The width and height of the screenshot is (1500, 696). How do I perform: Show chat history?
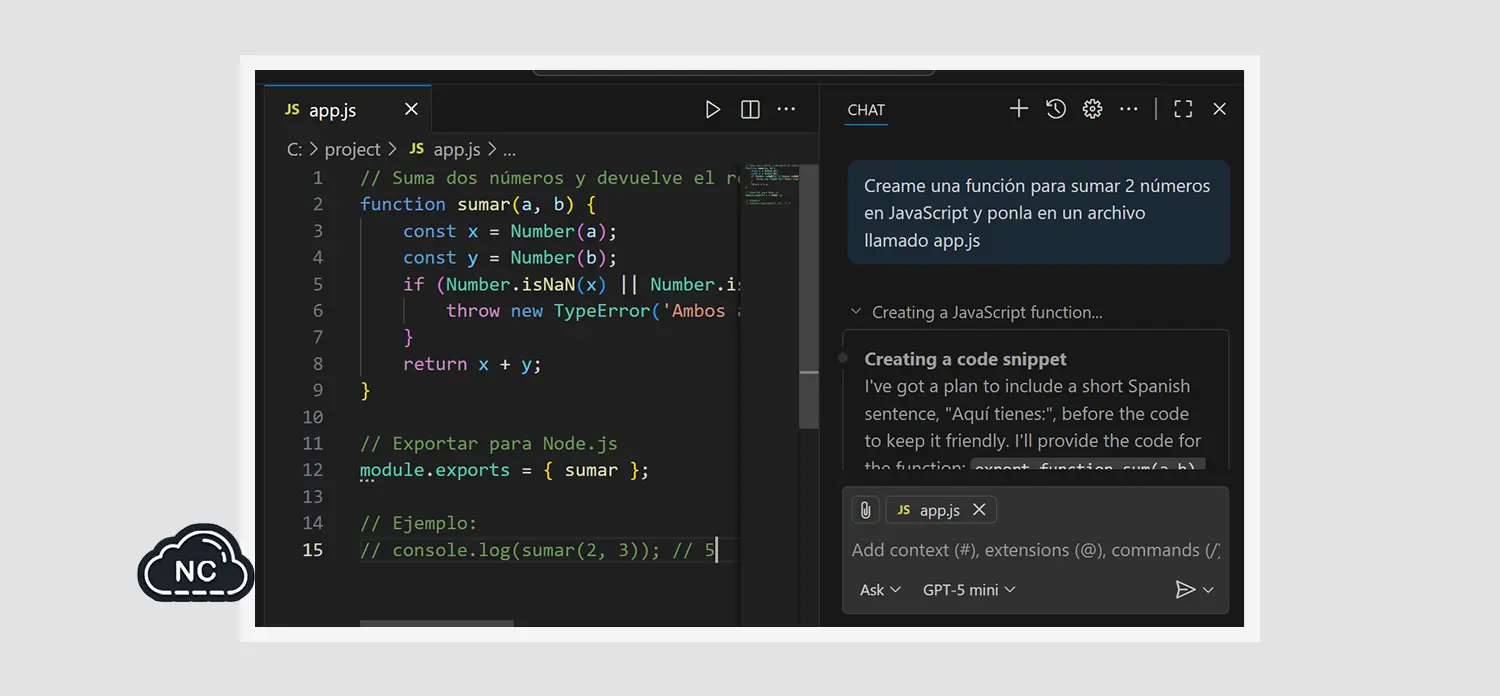coord(1056,109)
